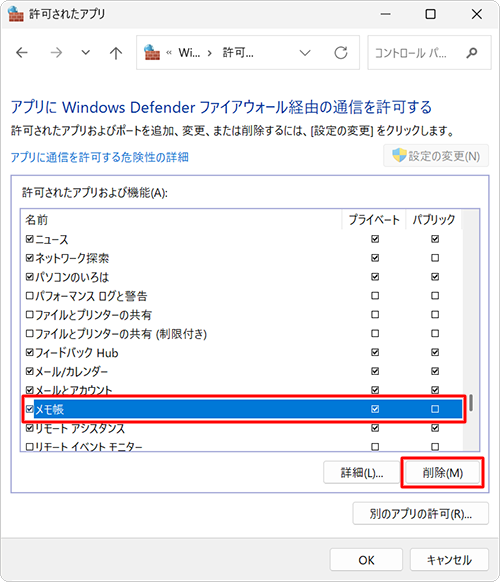500x582 pixels.
Task: Uncheck パブリック for ニュース
Action: [x=435, y=239]
